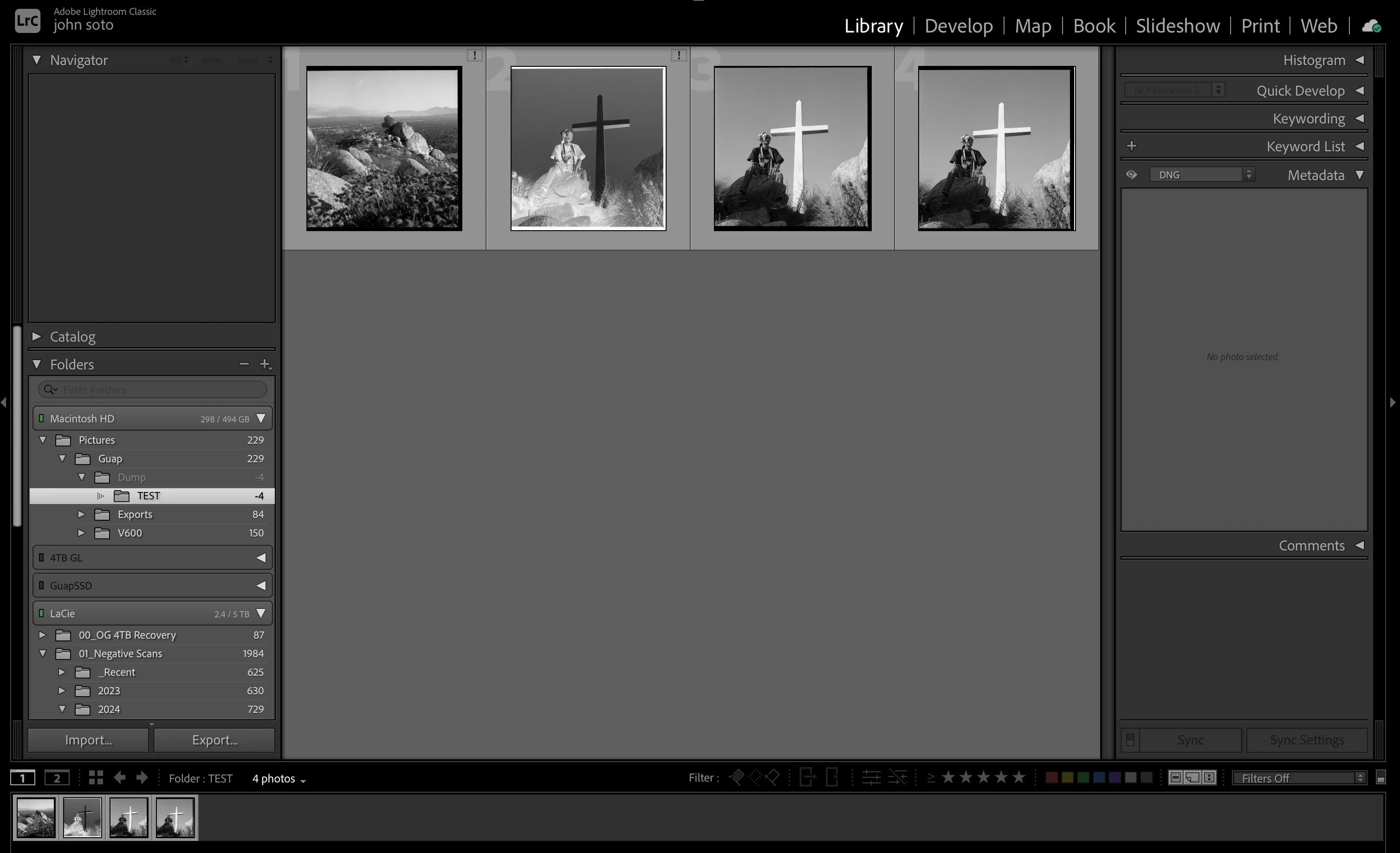Switch to the Develop module
Screen dimensions: 1400x853
point(959,26)
